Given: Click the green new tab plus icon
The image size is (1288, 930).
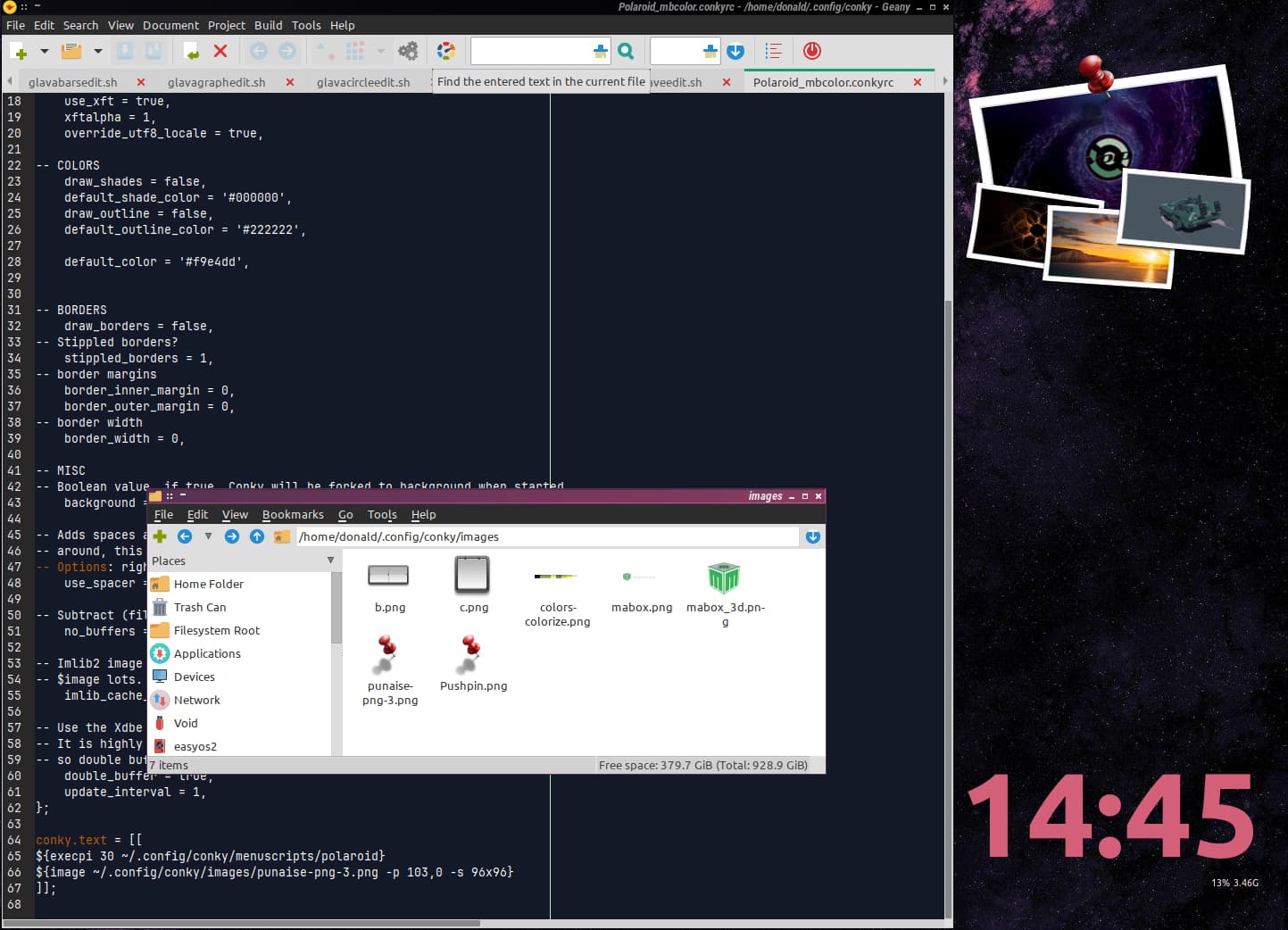Looking at the screenshot, I should point(160,536).
